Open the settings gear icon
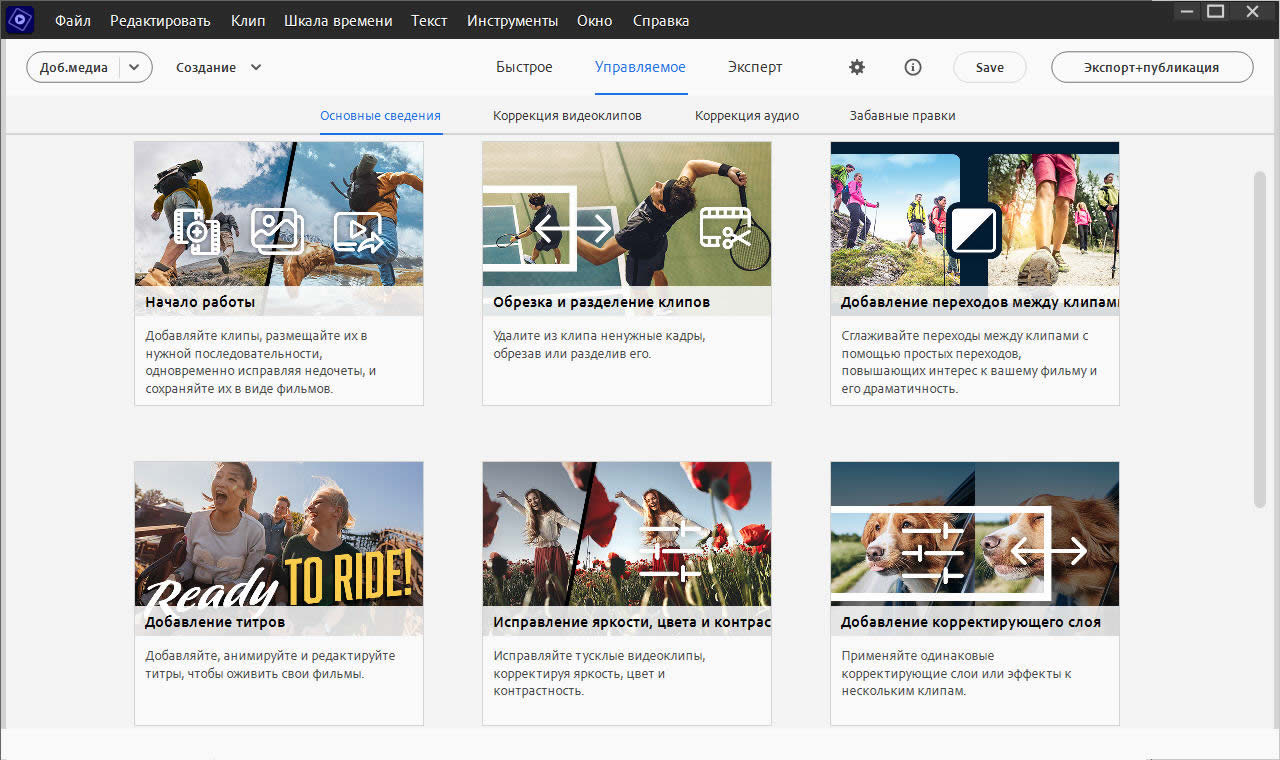This screenshot has height=760, width=1280. 857,67
